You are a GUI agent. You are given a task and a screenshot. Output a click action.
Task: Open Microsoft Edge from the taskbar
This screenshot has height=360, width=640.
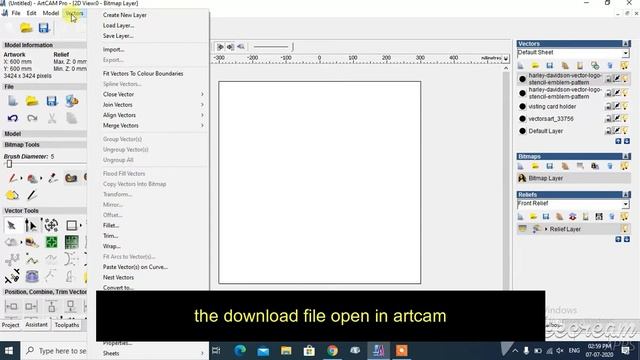click(240, 351)
